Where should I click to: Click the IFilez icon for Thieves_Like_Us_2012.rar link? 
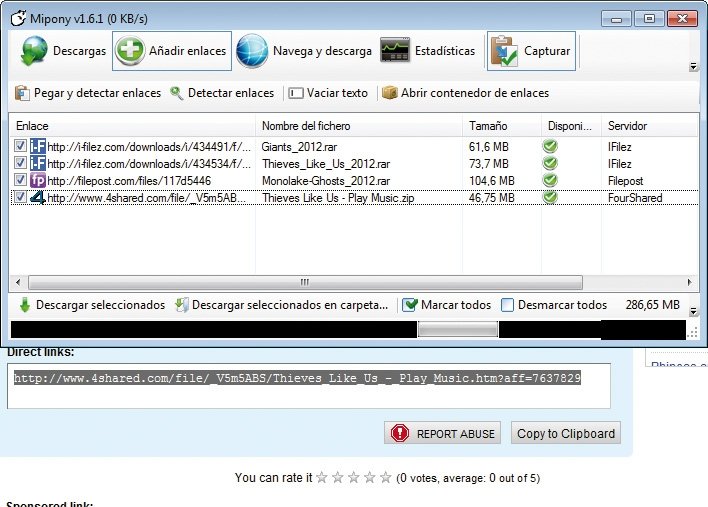click(x=38, y=163)
